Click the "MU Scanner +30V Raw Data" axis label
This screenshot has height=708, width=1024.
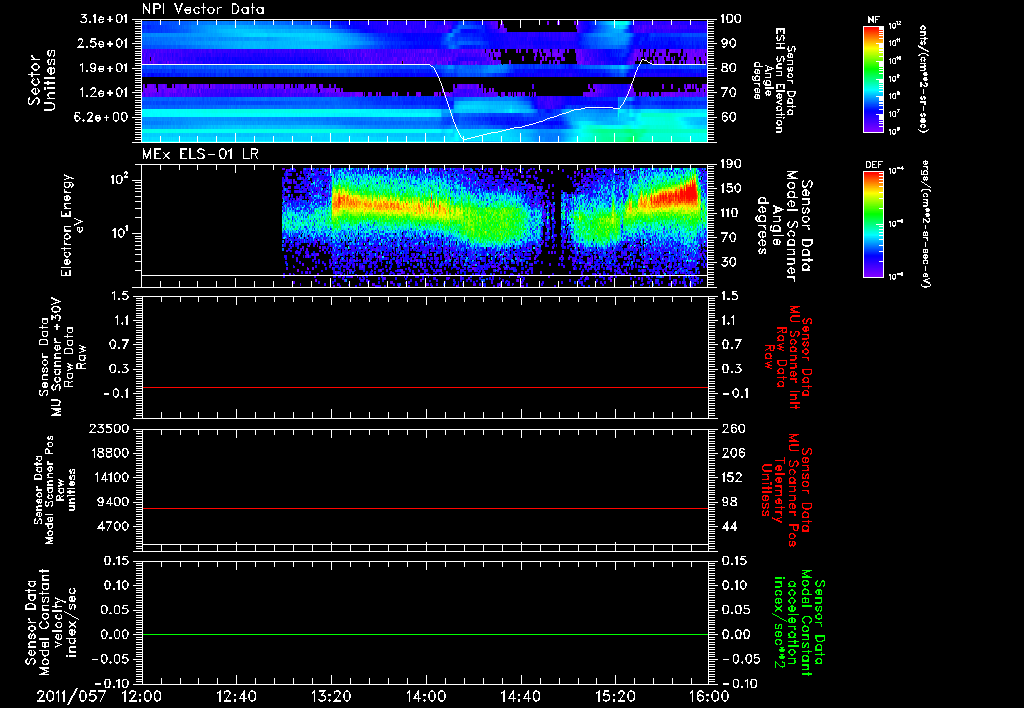point(62,357)
